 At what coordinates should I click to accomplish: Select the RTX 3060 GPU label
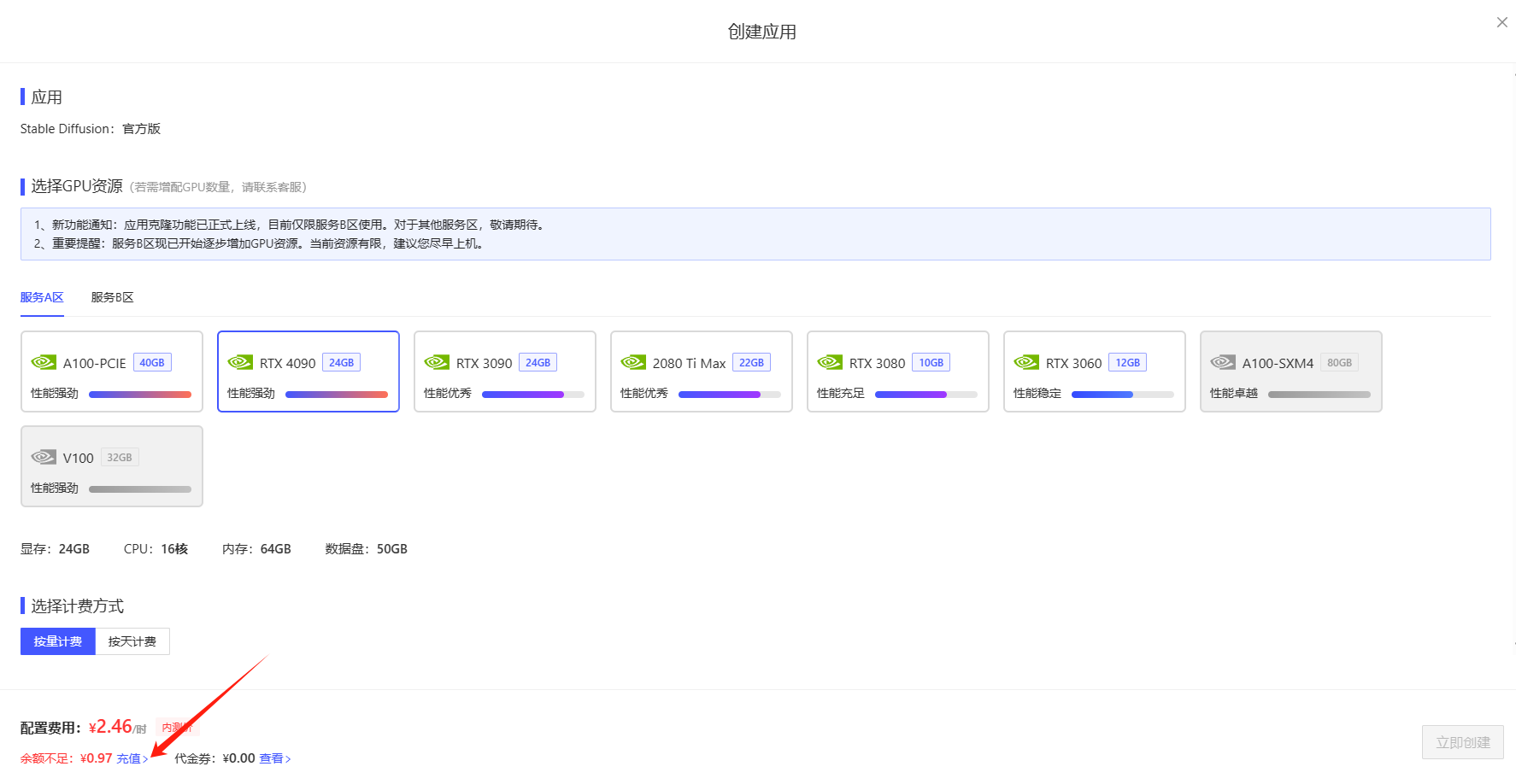tap(1074, 363)
